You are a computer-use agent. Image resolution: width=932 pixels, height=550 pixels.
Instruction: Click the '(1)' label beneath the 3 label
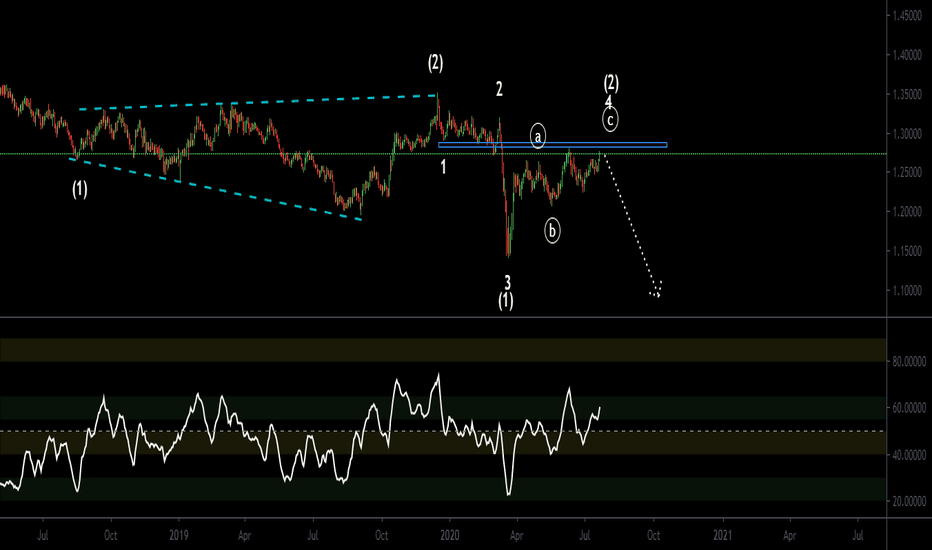point(506,300)
